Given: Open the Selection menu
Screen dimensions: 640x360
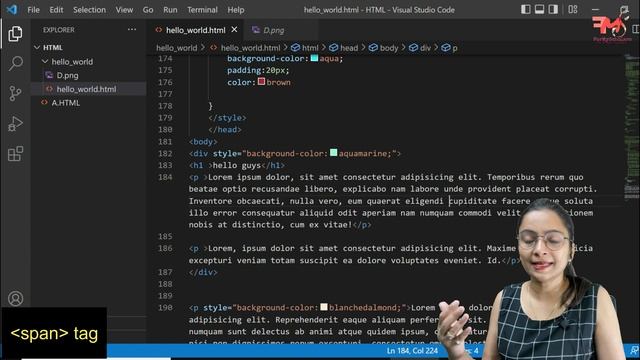Looking at the screenshot, I should (89, 10).
